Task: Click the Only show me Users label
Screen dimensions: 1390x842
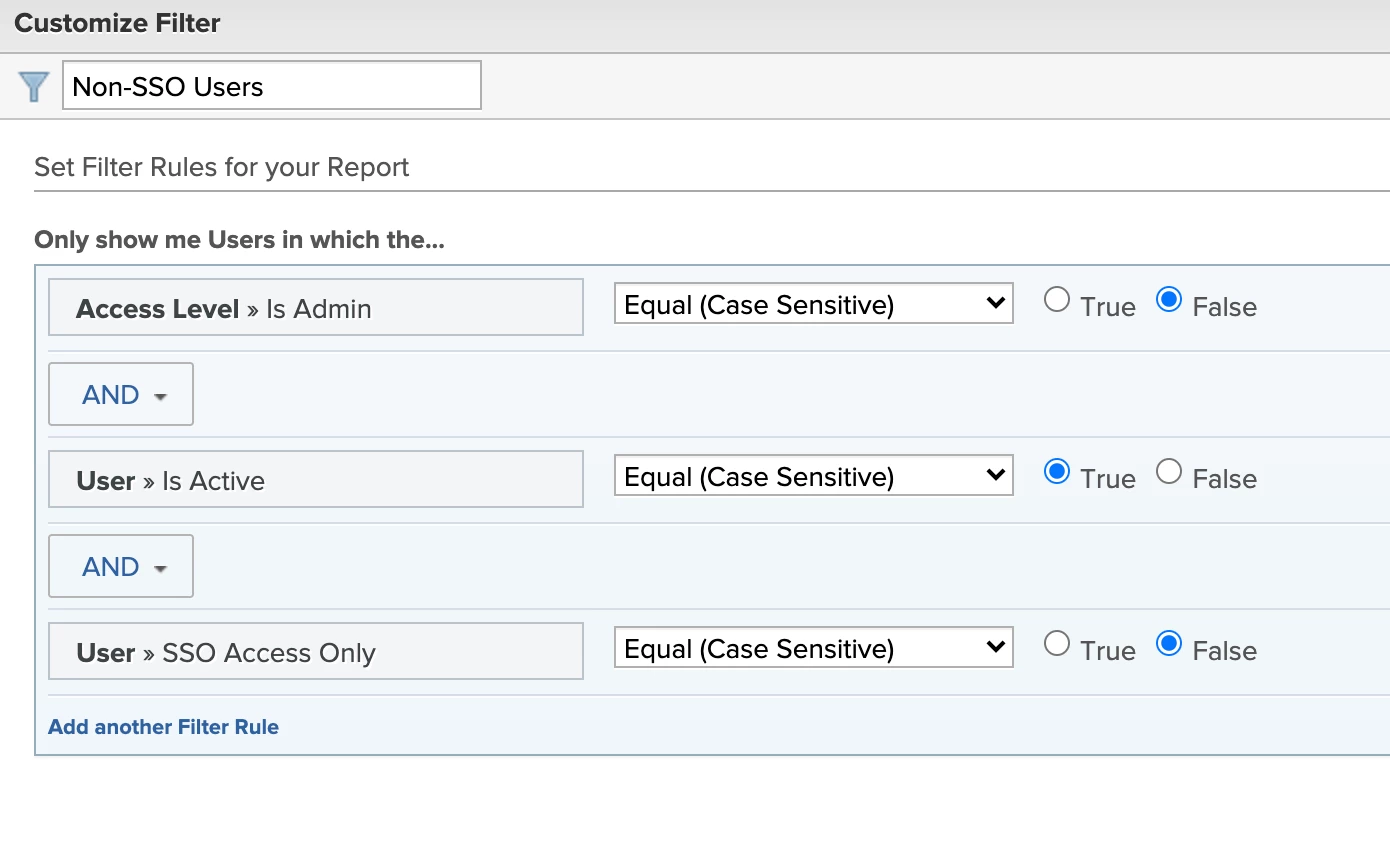Action: tap(240, 240)
